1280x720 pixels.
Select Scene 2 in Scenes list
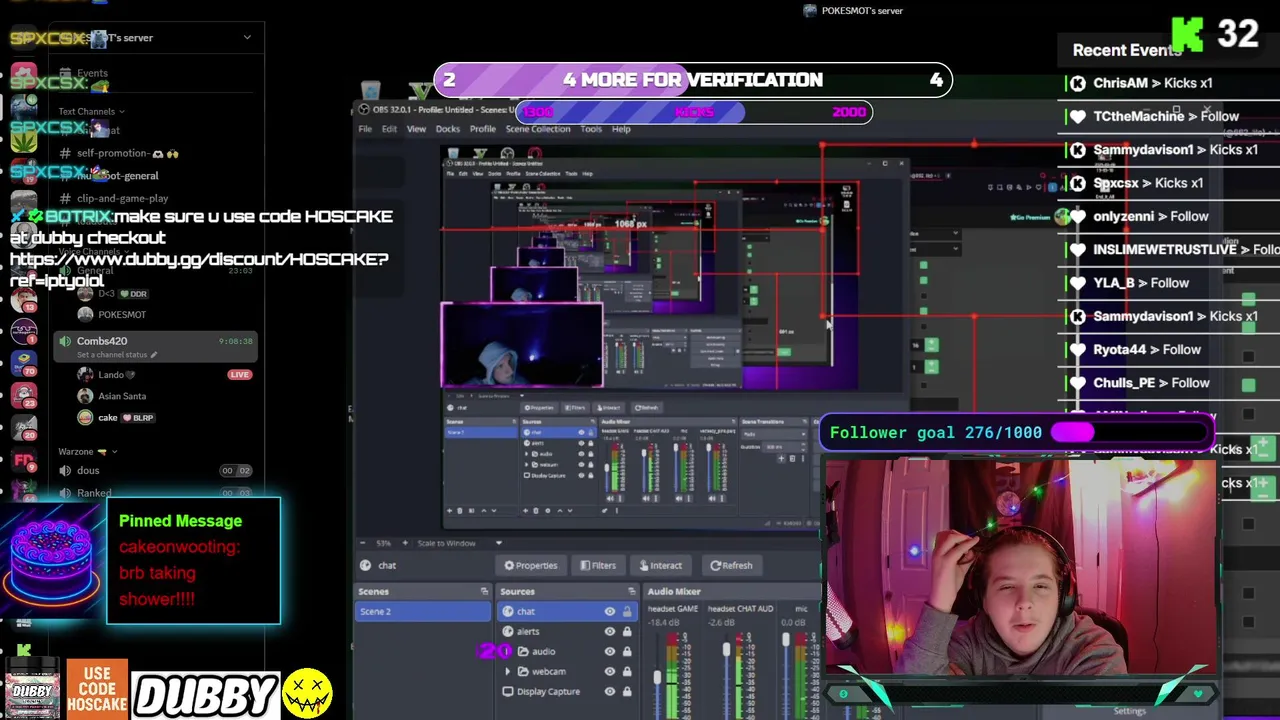(423, 611)
